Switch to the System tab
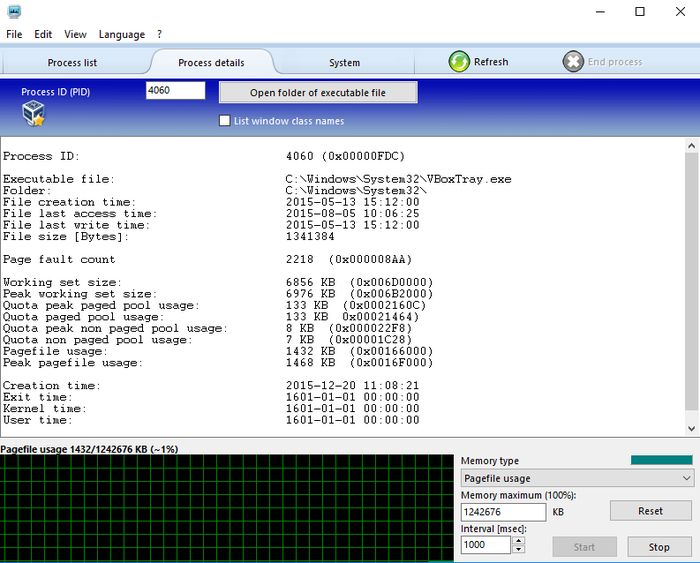The width and height of the screenshot is (700, 563). point(344,62)
